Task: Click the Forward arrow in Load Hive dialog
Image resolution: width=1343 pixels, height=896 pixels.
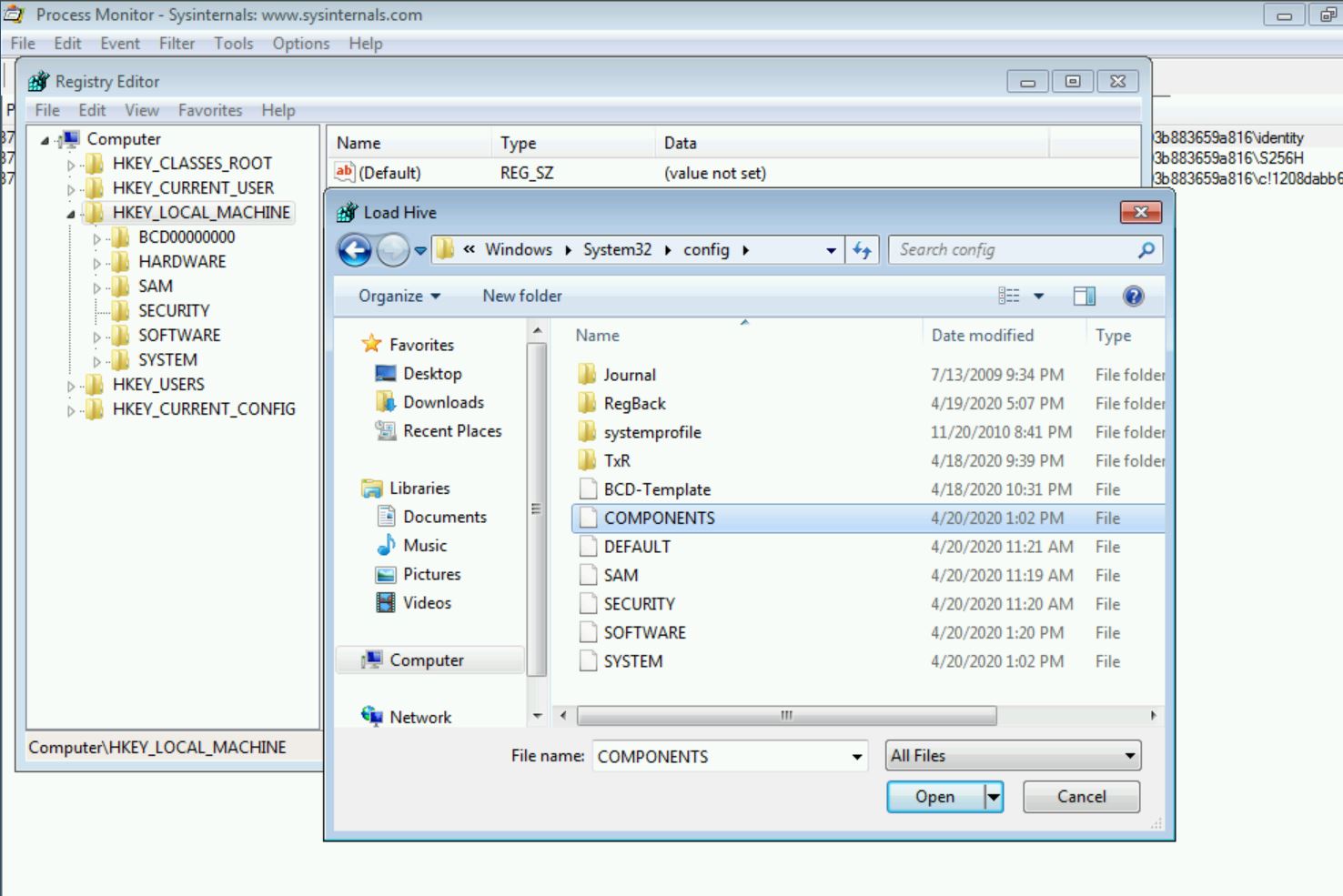Action: point(392,250)
